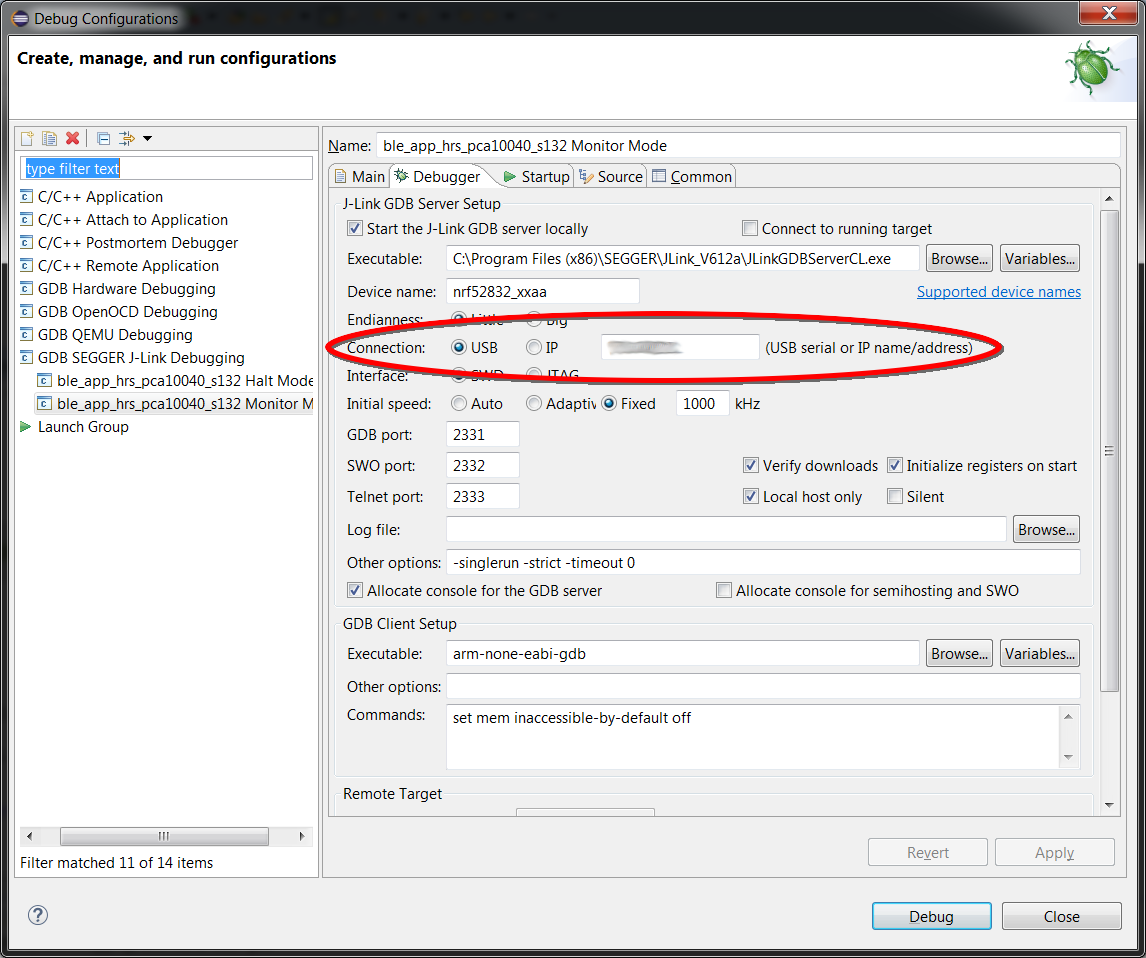Click the Log file path field
The image size is (1146, 958).
(726, 530)
